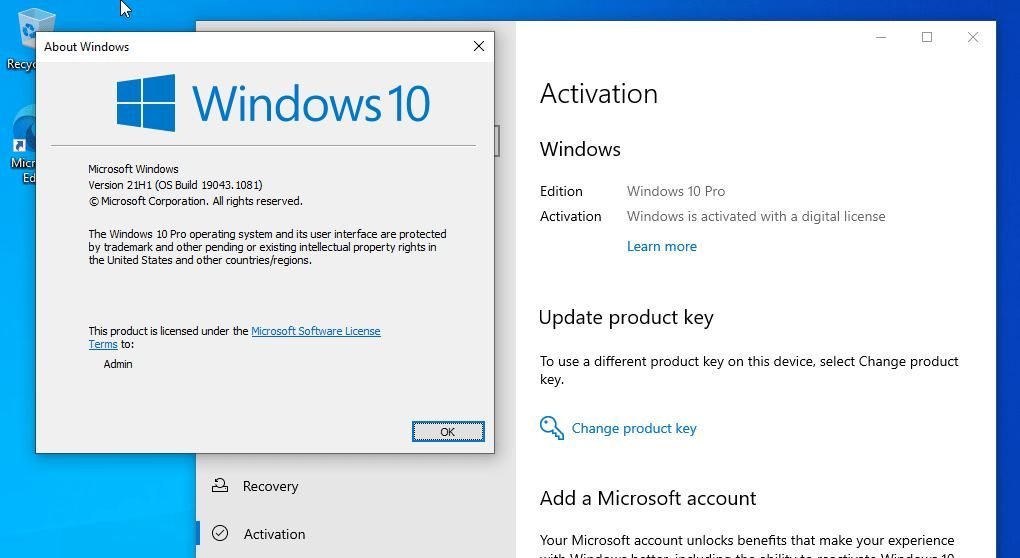
Task: Open Microsoft Edge desktop shortcut
Action: click(23, 146)
